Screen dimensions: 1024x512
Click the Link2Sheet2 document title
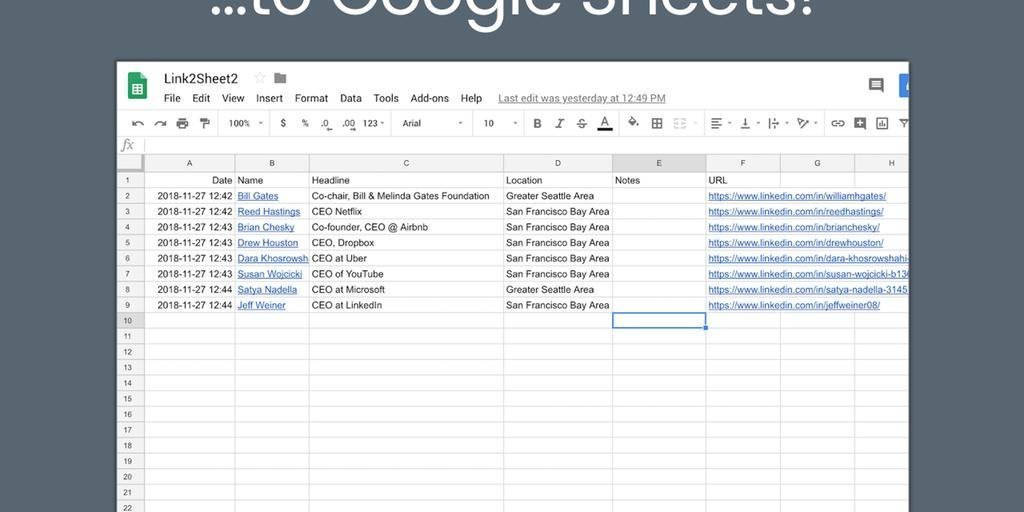(x=200, y=79)
